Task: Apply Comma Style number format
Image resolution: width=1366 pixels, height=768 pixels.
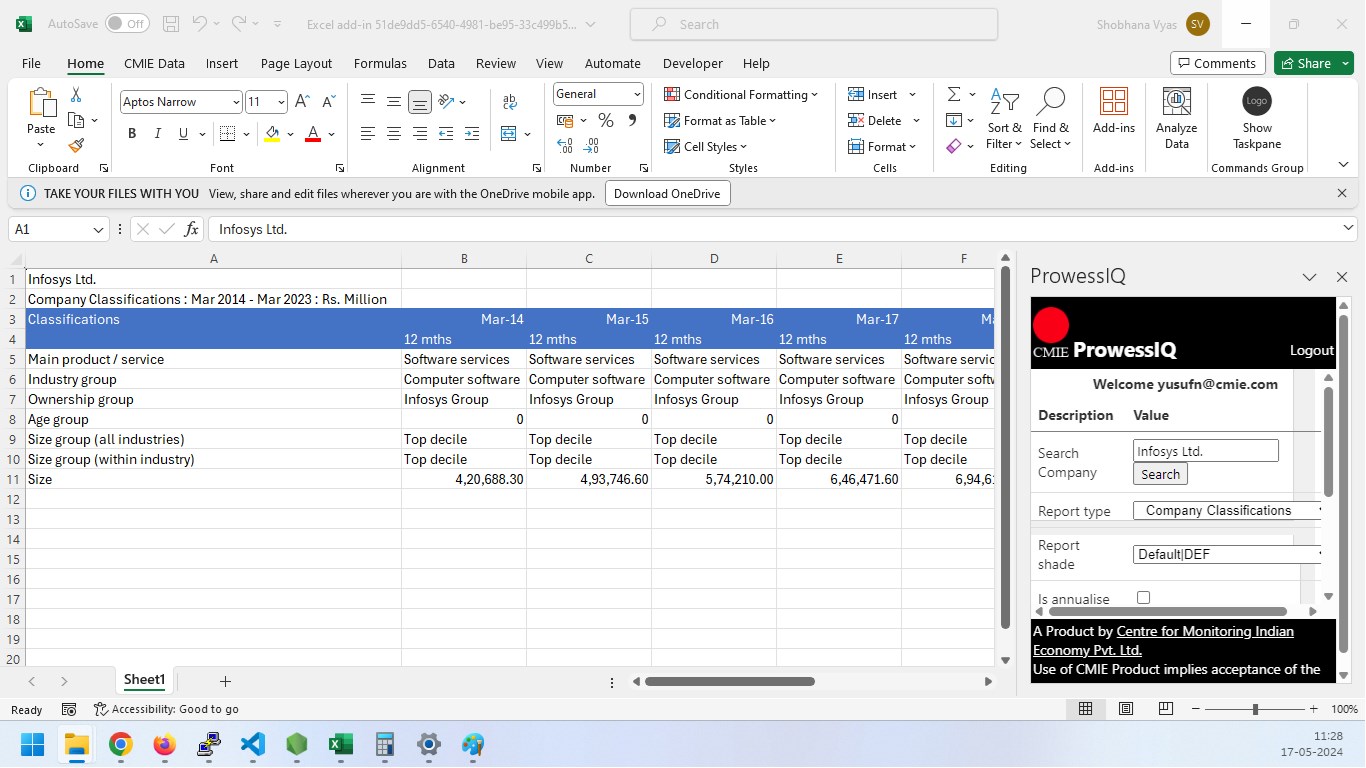Action: point(632,120)
